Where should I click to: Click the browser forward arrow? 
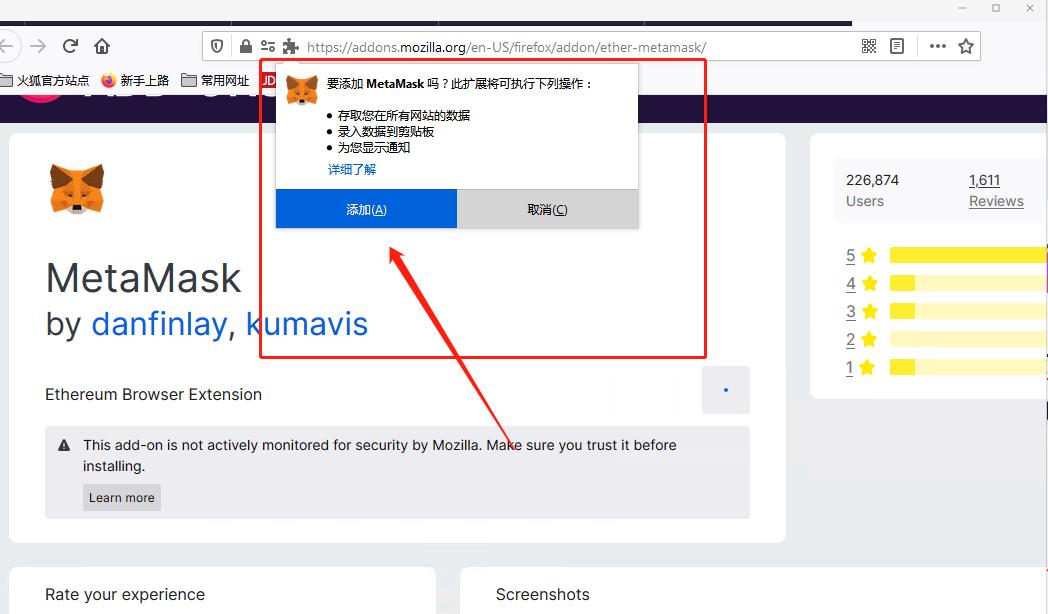click(38, 46)
